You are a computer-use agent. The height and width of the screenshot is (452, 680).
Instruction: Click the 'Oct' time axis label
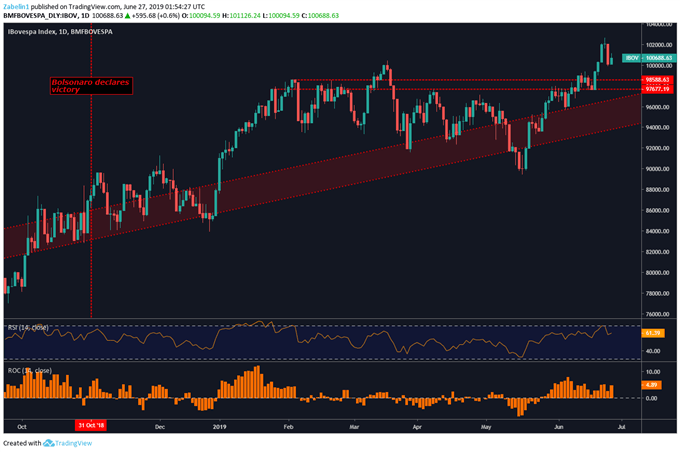coord(22,427)
